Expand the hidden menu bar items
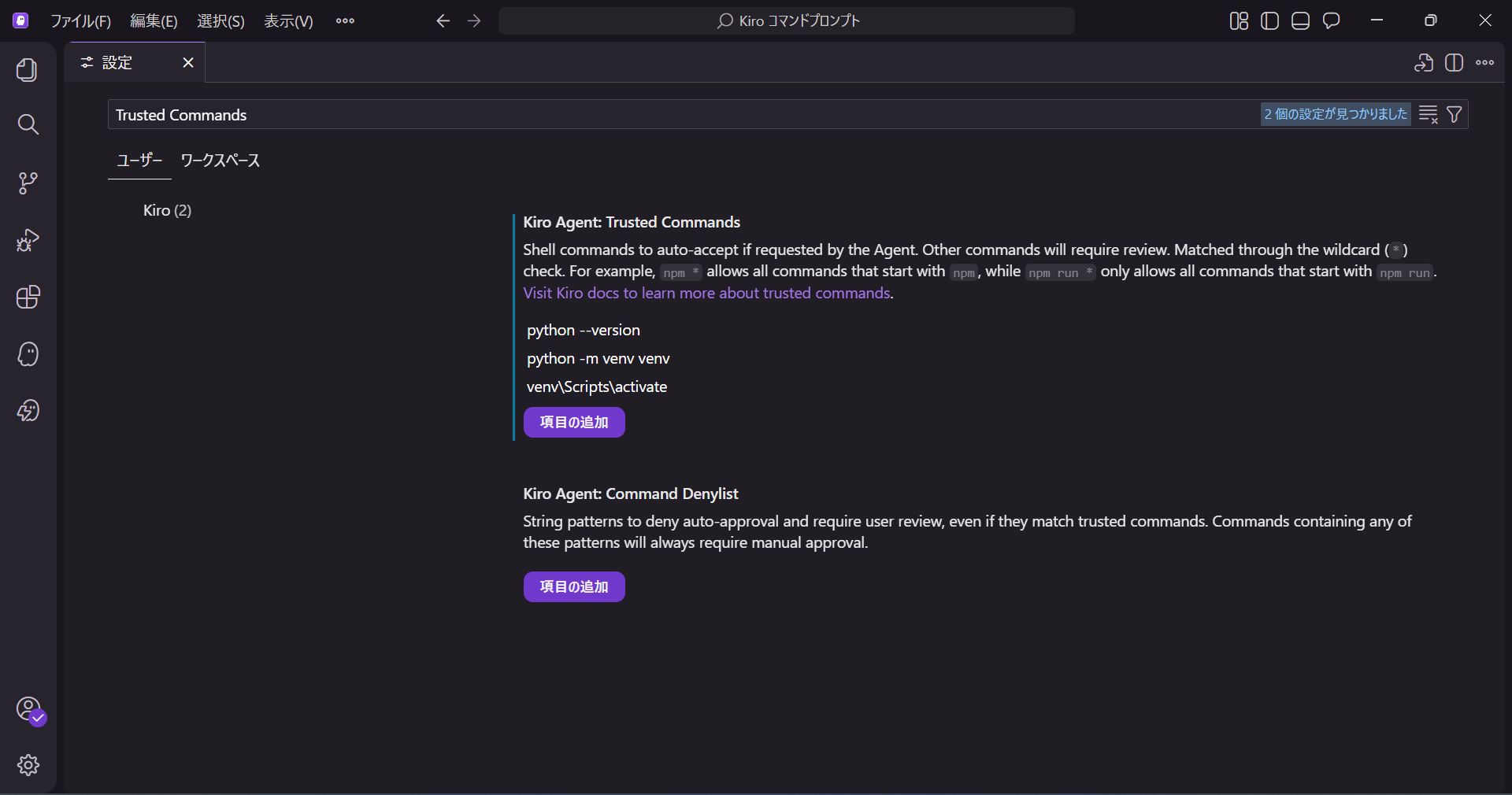 (x=345, y=21)
